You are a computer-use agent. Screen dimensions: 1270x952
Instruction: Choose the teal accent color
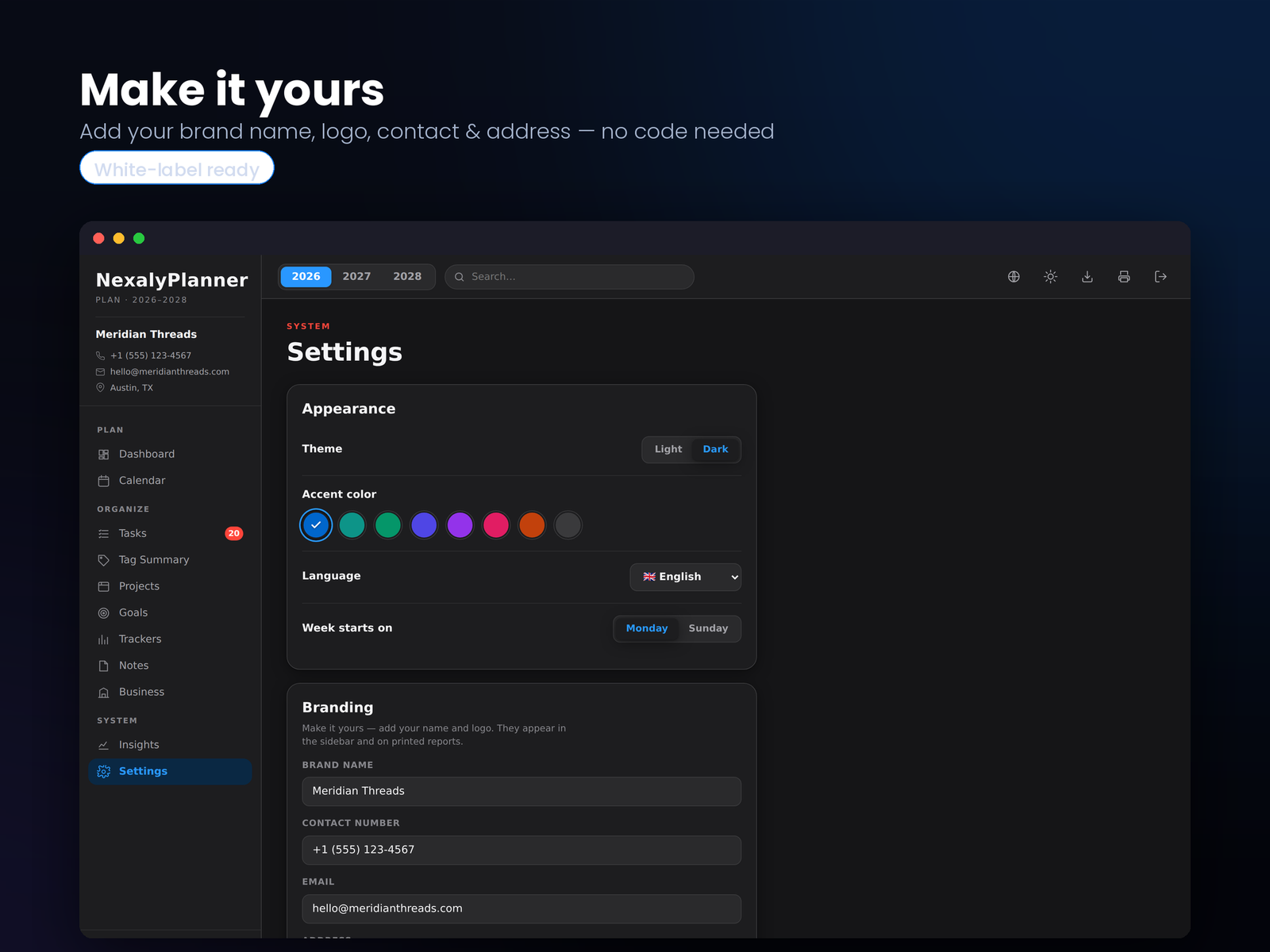[x=352, y=525]
